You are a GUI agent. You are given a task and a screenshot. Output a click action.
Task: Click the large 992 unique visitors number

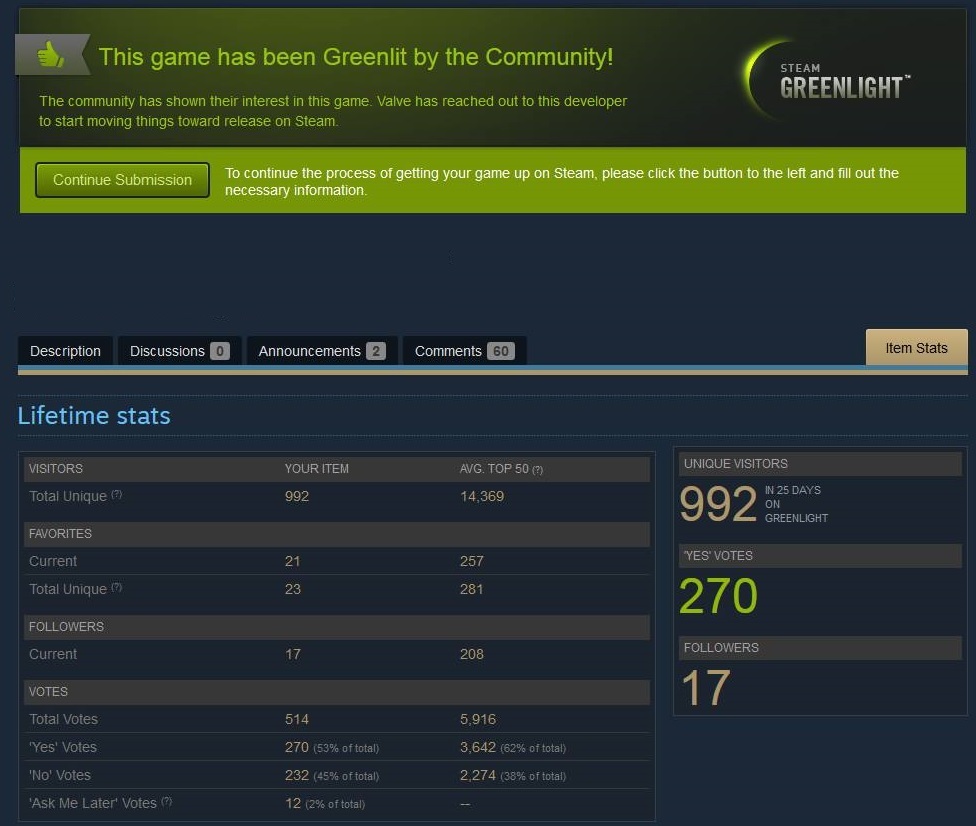coord(718,504)
